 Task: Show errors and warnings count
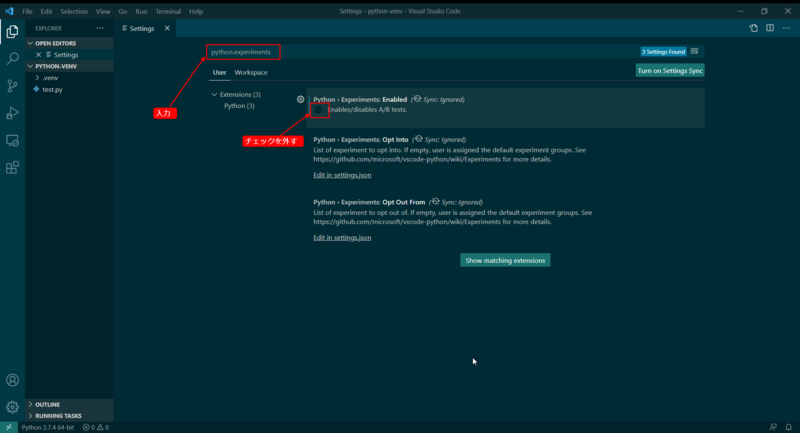(96, 427)
